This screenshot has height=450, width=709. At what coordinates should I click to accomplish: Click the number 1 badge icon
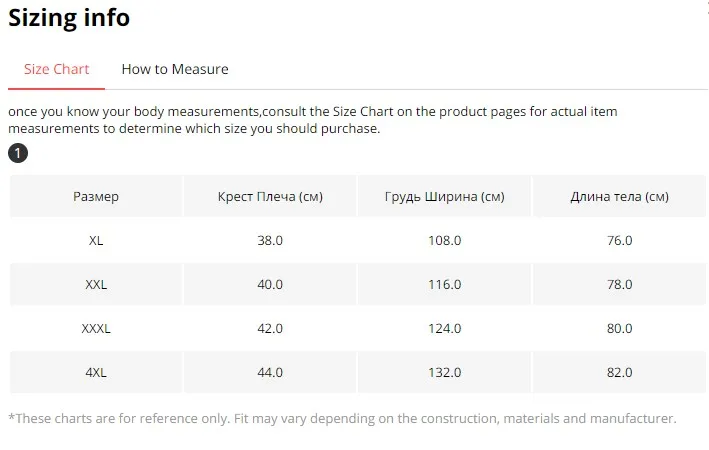pos(18,153)
